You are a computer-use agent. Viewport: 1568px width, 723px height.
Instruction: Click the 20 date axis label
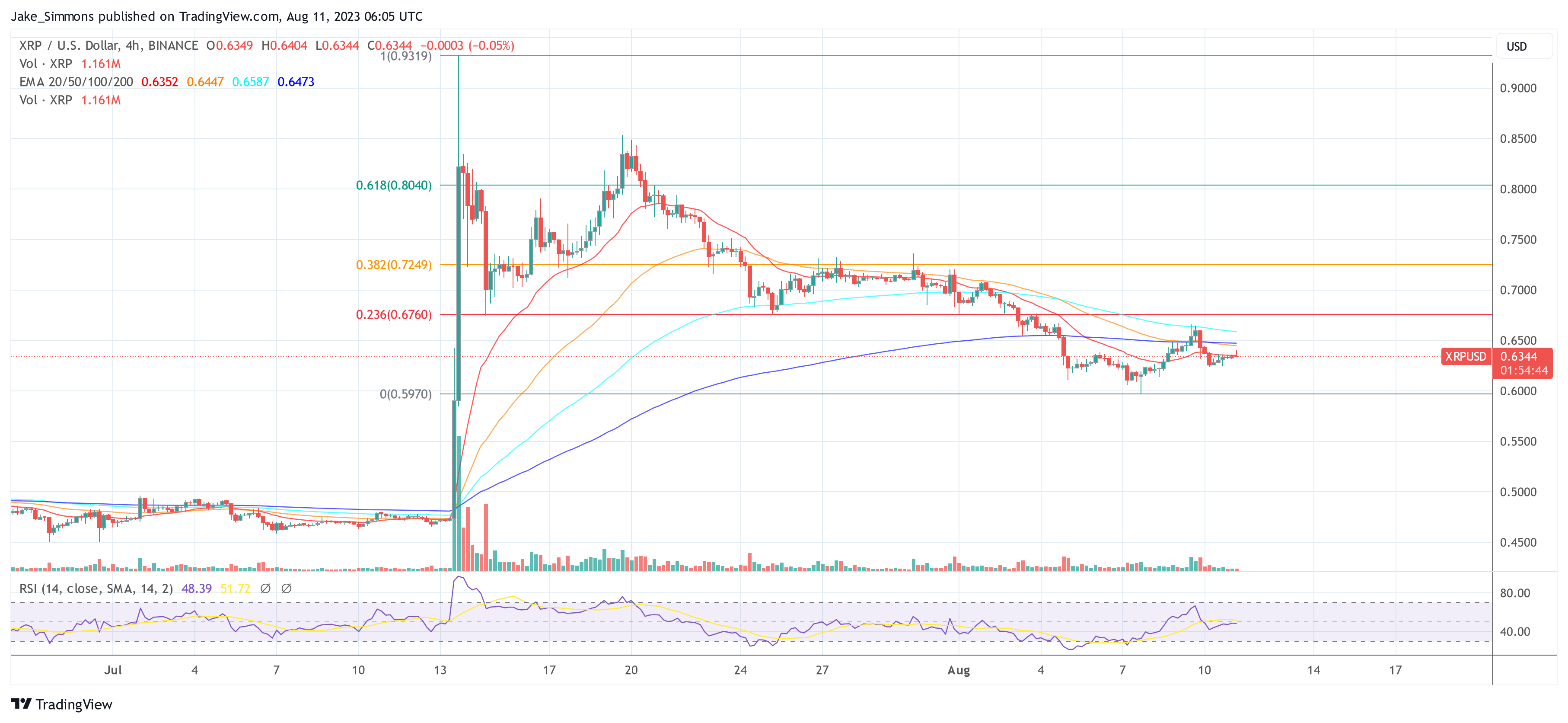point(631,670)
